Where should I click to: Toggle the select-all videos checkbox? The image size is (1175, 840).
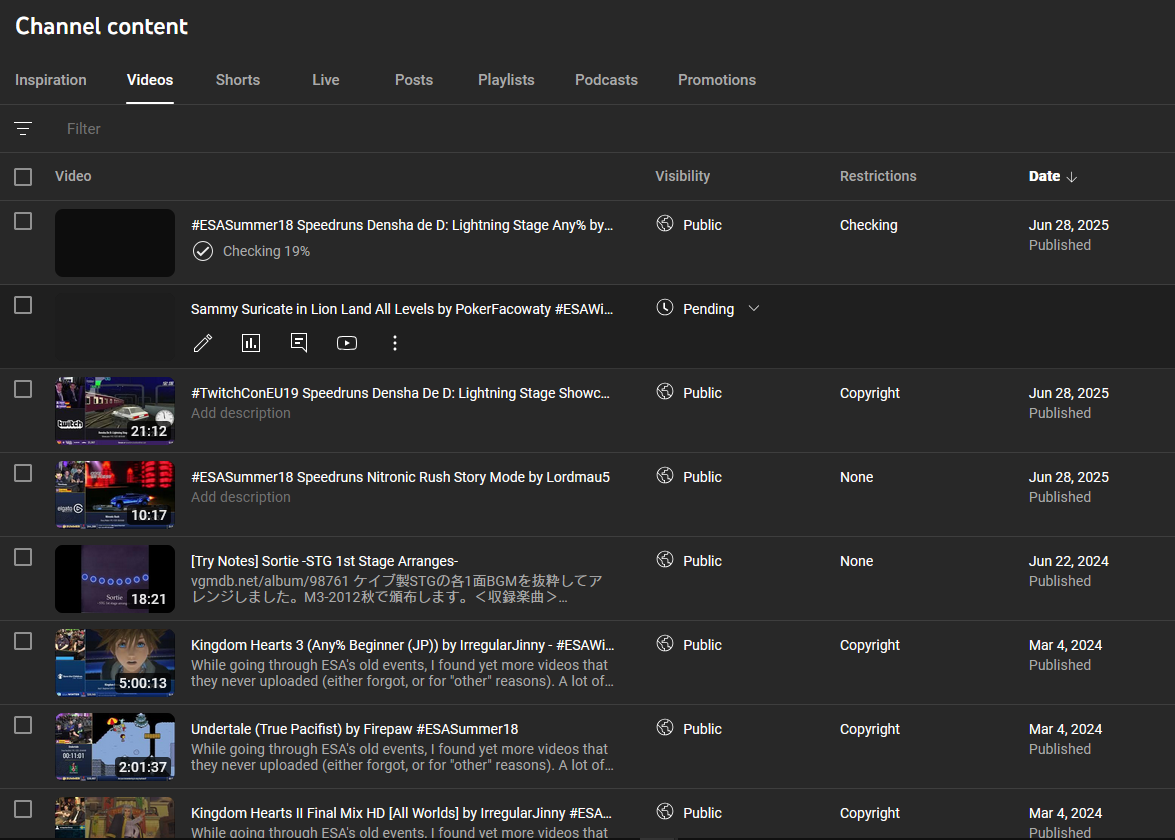(x=23, y=177)
